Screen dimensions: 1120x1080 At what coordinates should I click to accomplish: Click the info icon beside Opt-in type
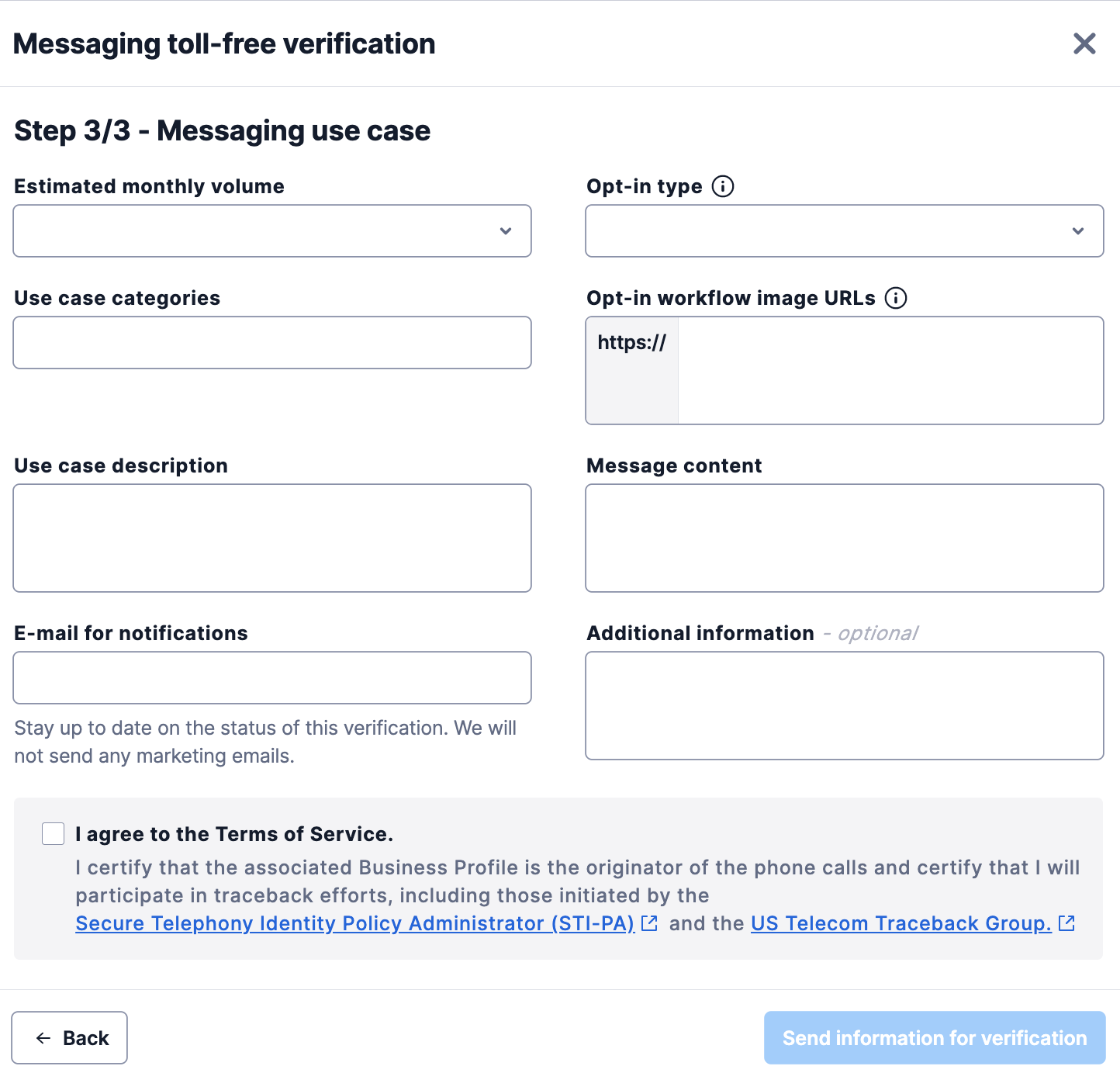click(723, 186)
